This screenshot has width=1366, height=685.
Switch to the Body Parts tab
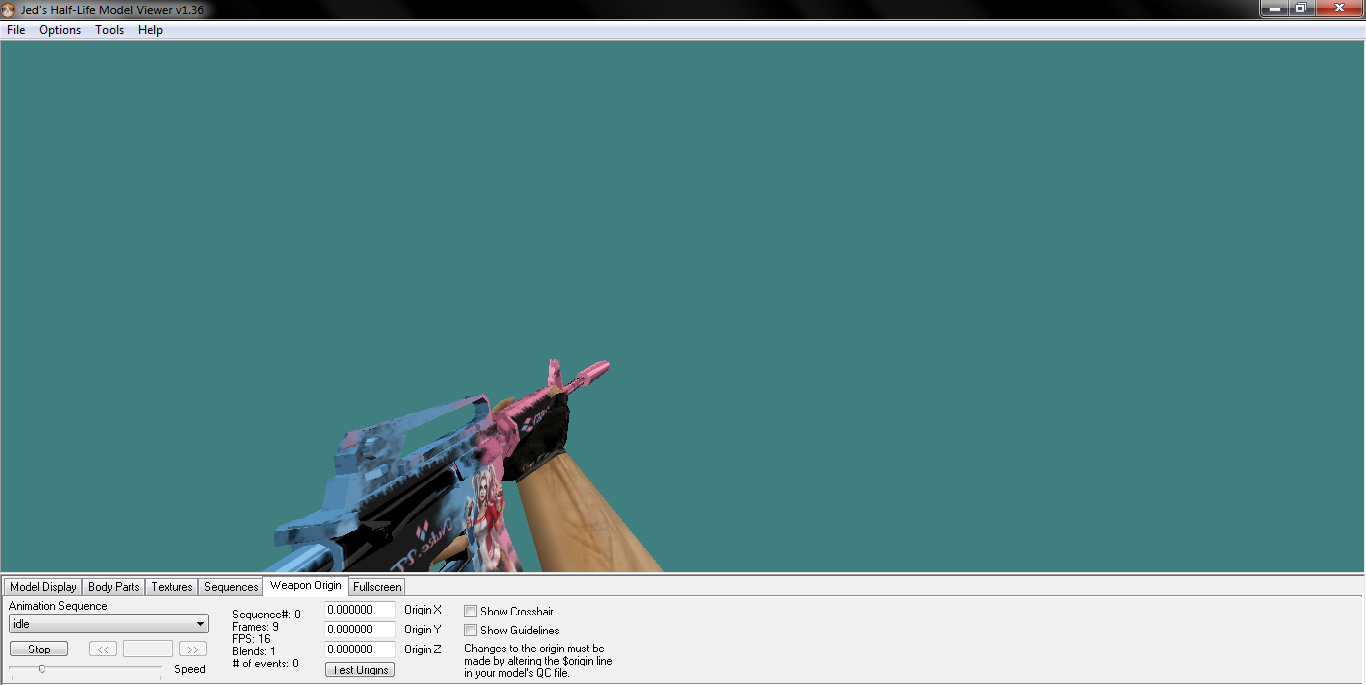point(114,587)
